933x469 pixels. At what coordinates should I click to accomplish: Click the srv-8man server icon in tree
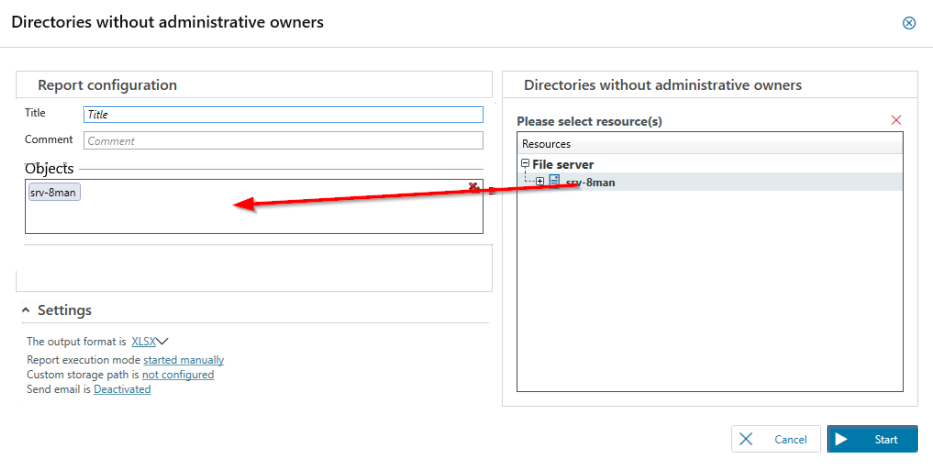coord(554,181)
